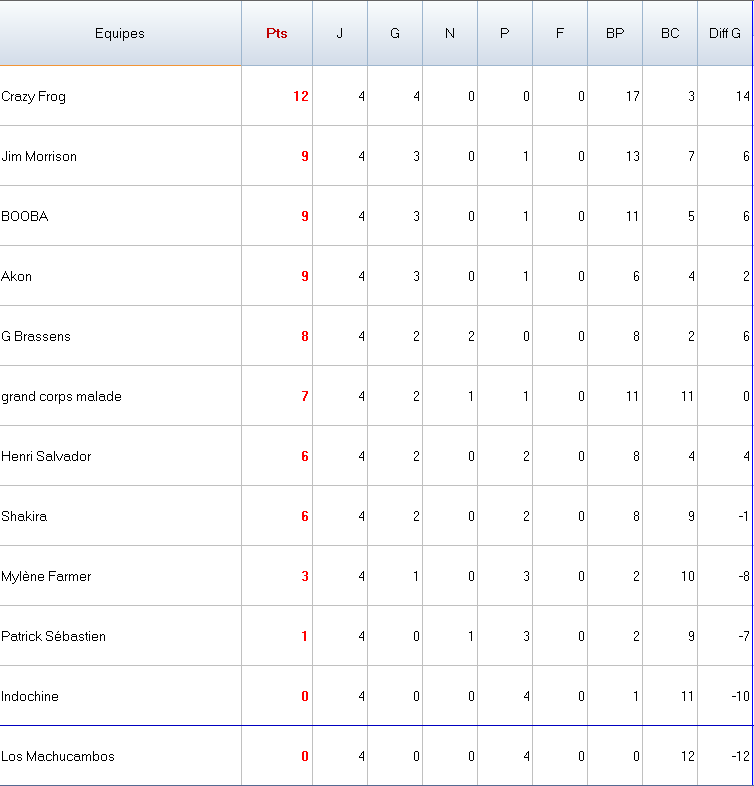Click the F column header
This screenshot has height=786, width=754.
tap(560, 33)
